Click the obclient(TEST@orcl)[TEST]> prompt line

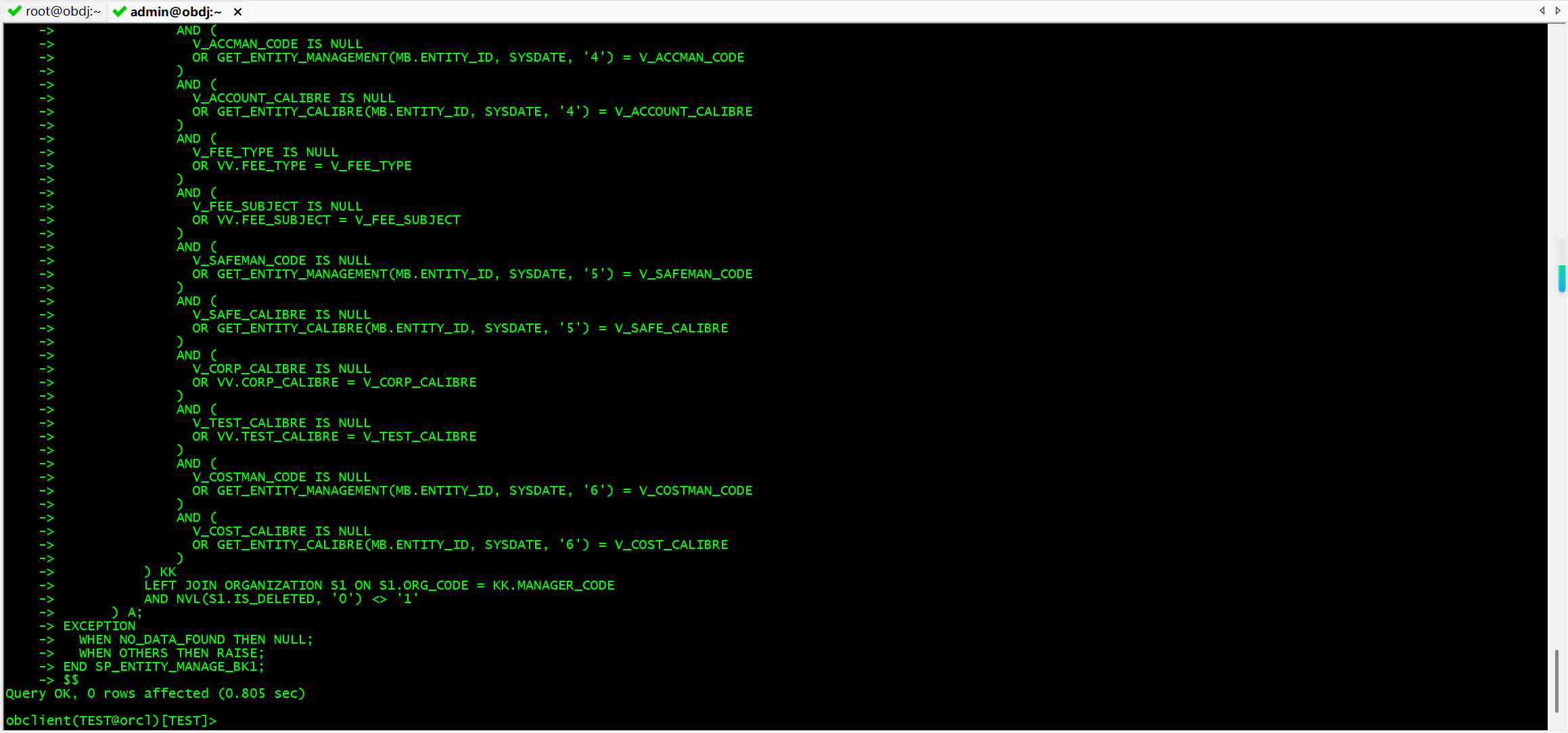112,721
